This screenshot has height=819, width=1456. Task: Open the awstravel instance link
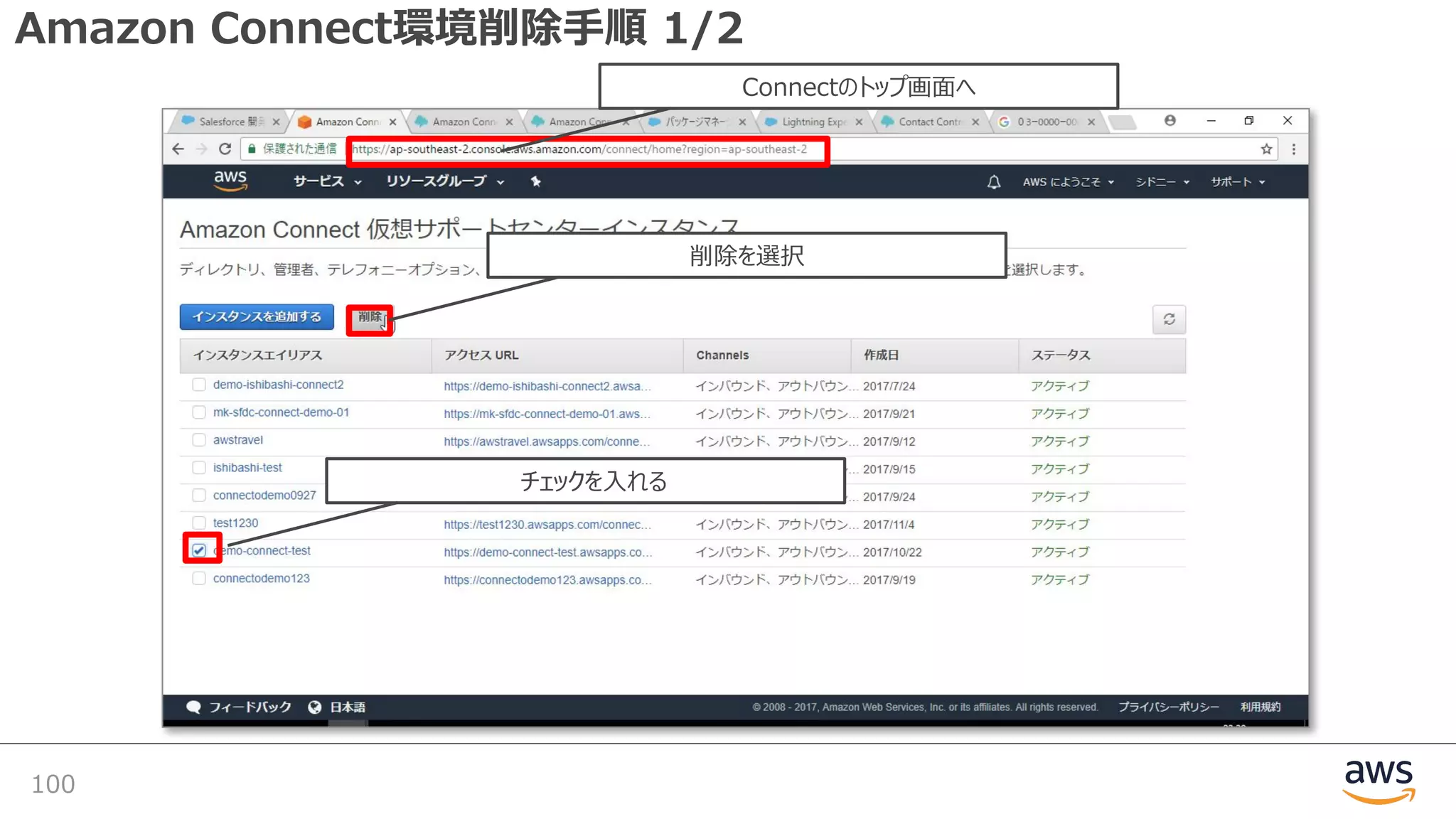coord(237,440)
